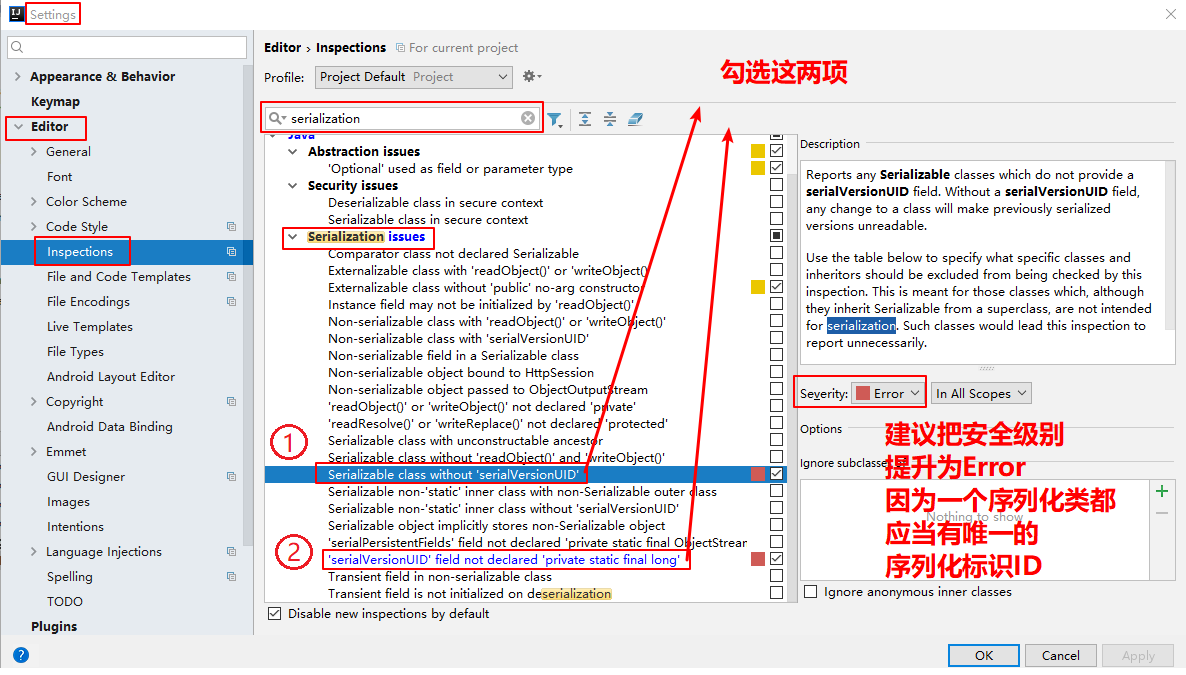Clear the serialization search text
Image resolution: width=1186 pixels, height=675 pixels.
[528, 118]
